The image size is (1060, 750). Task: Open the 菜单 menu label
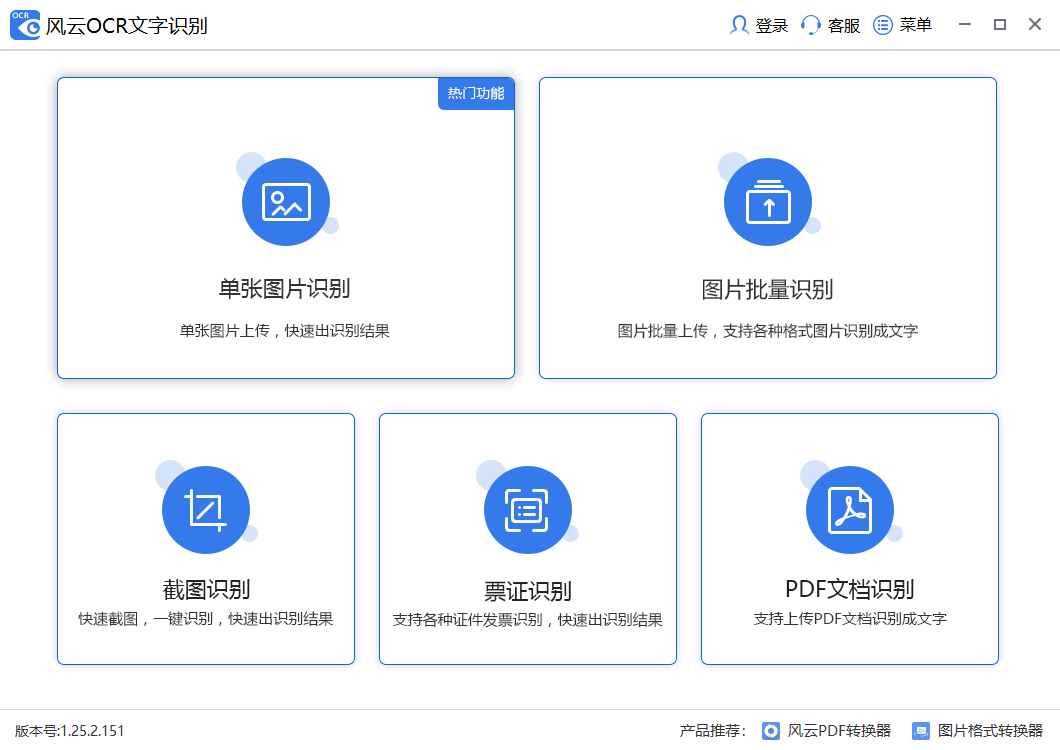tap(916, 25)
